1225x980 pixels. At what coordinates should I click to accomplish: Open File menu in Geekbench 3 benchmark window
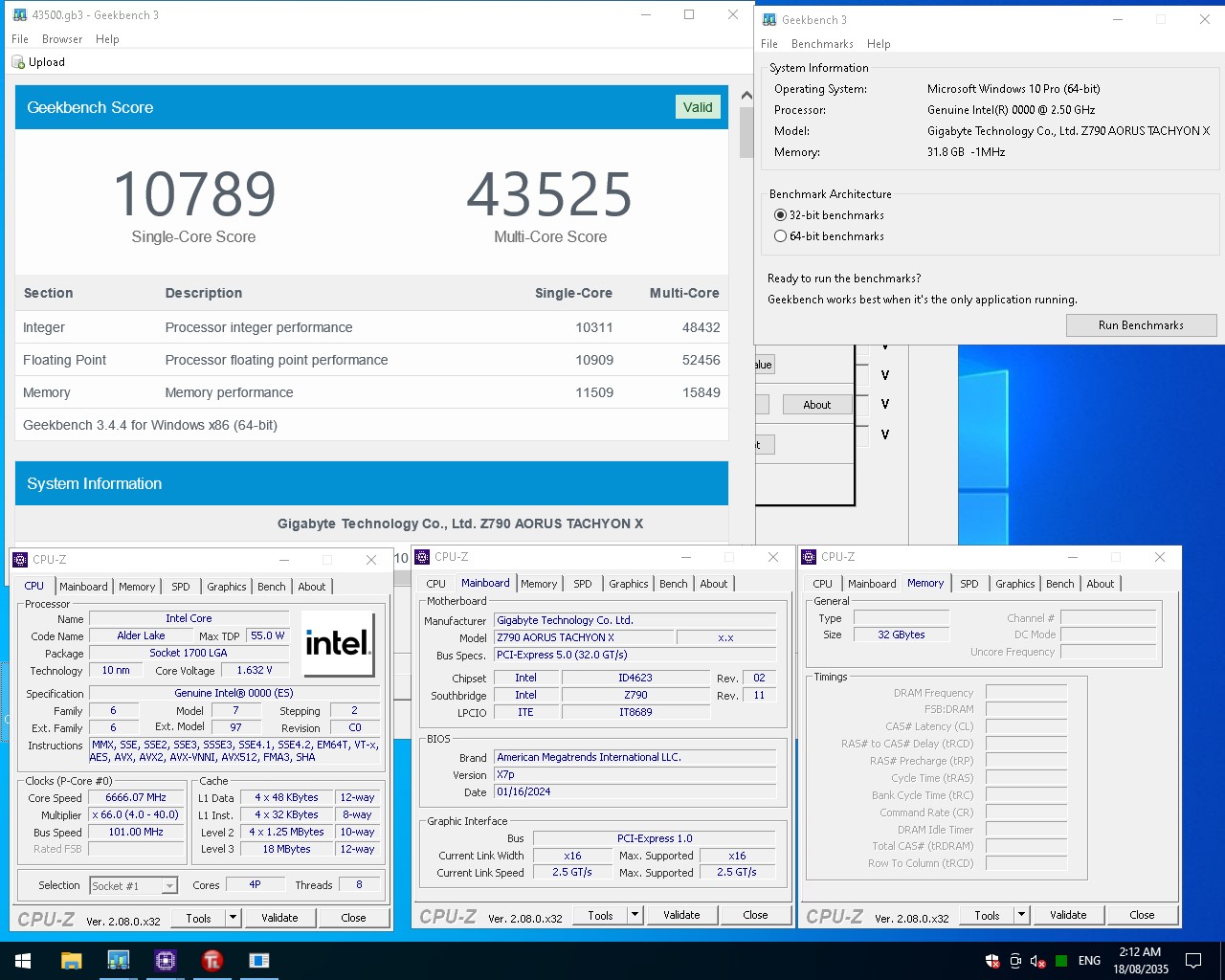769,44
